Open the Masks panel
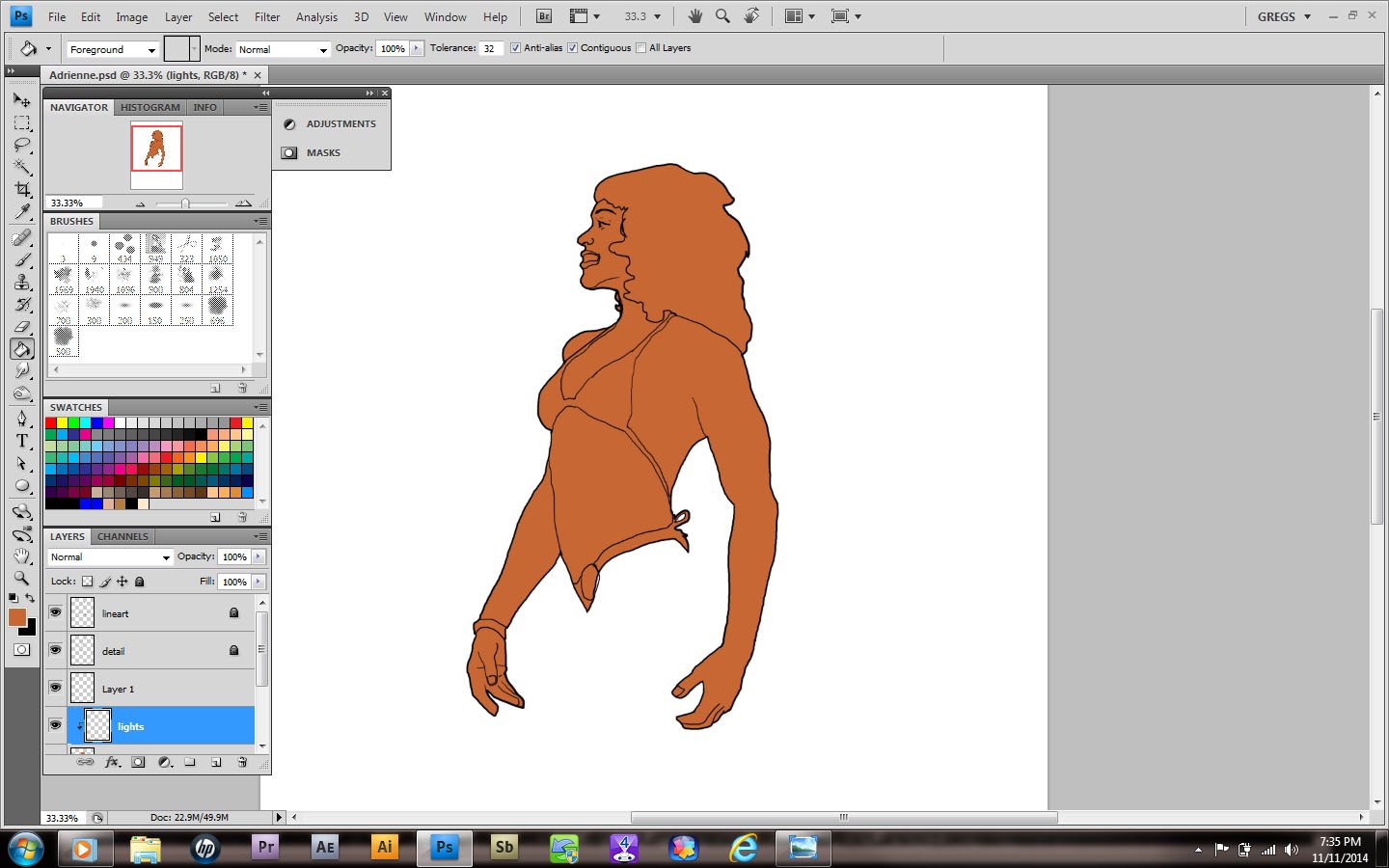 click(323, 152)
